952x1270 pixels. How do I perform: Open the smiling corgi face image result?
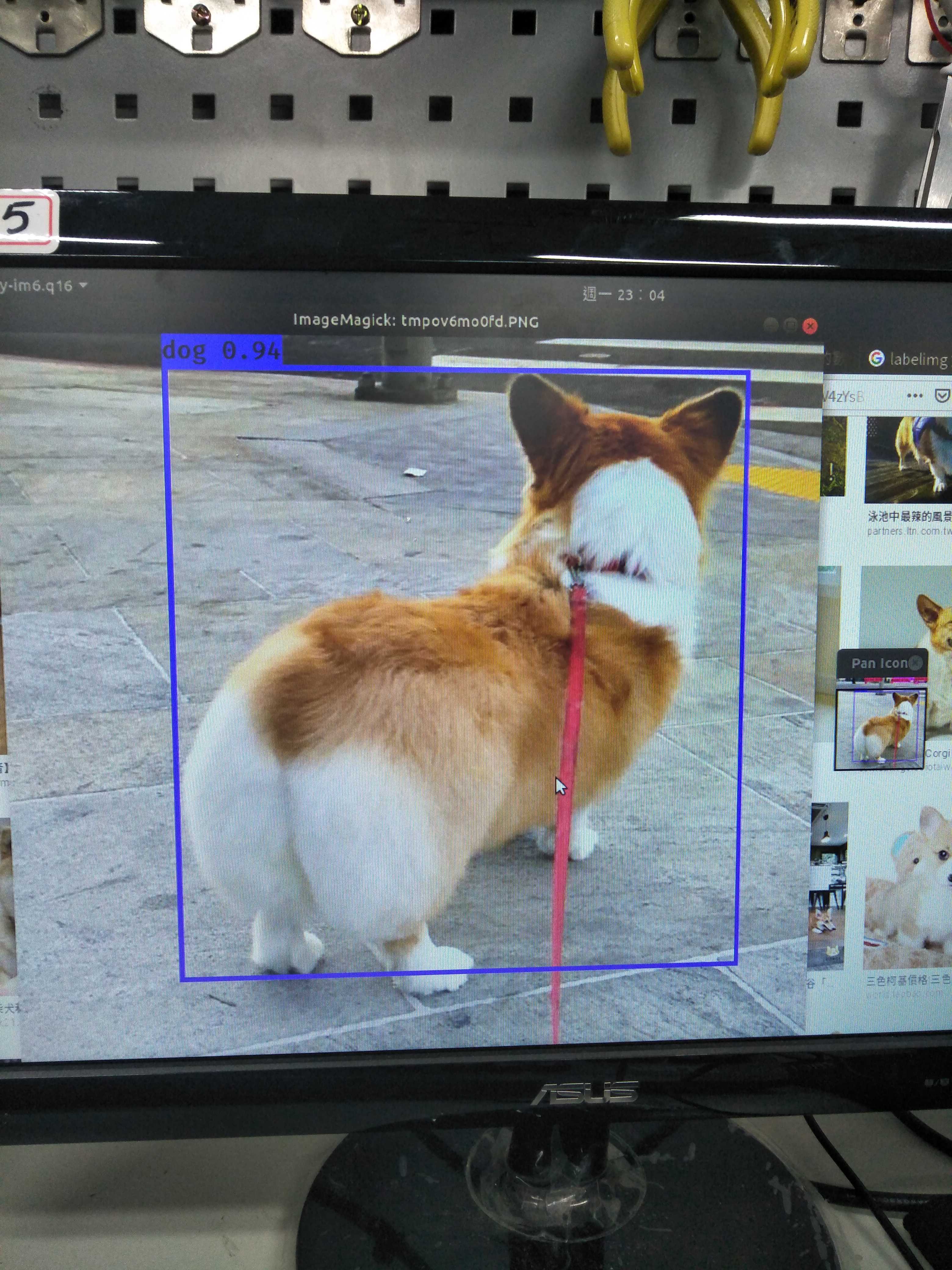[907, 608]
